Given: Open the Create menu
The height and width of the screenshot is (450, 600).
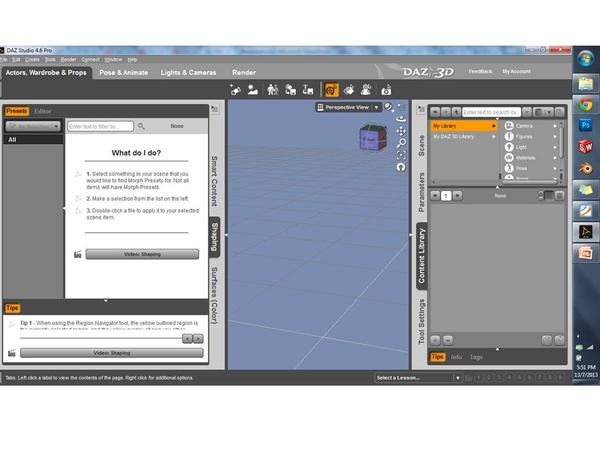Looking at the screenshot, I should (x=33, y=60).
